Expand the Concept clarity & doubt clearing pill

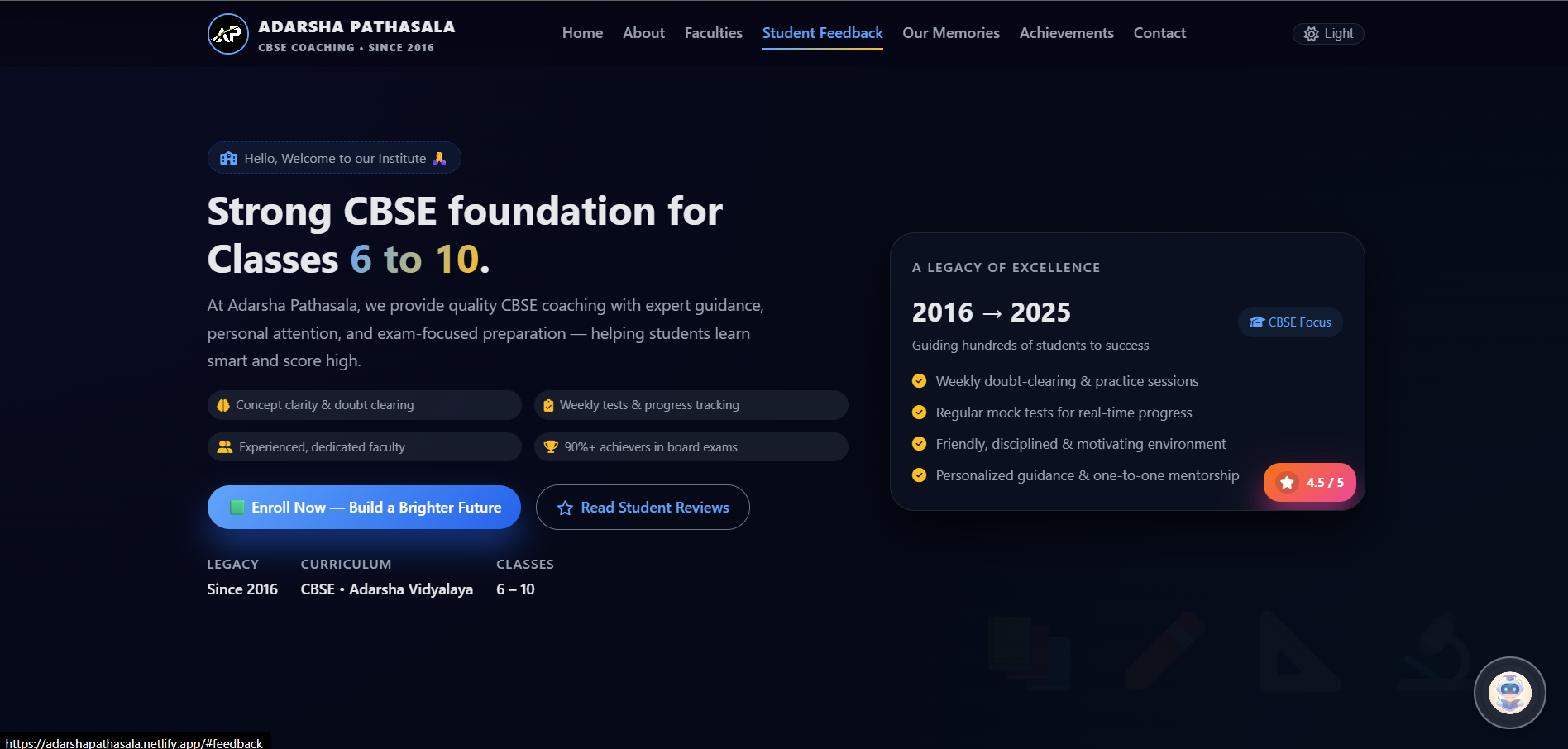tap(364, 405)
